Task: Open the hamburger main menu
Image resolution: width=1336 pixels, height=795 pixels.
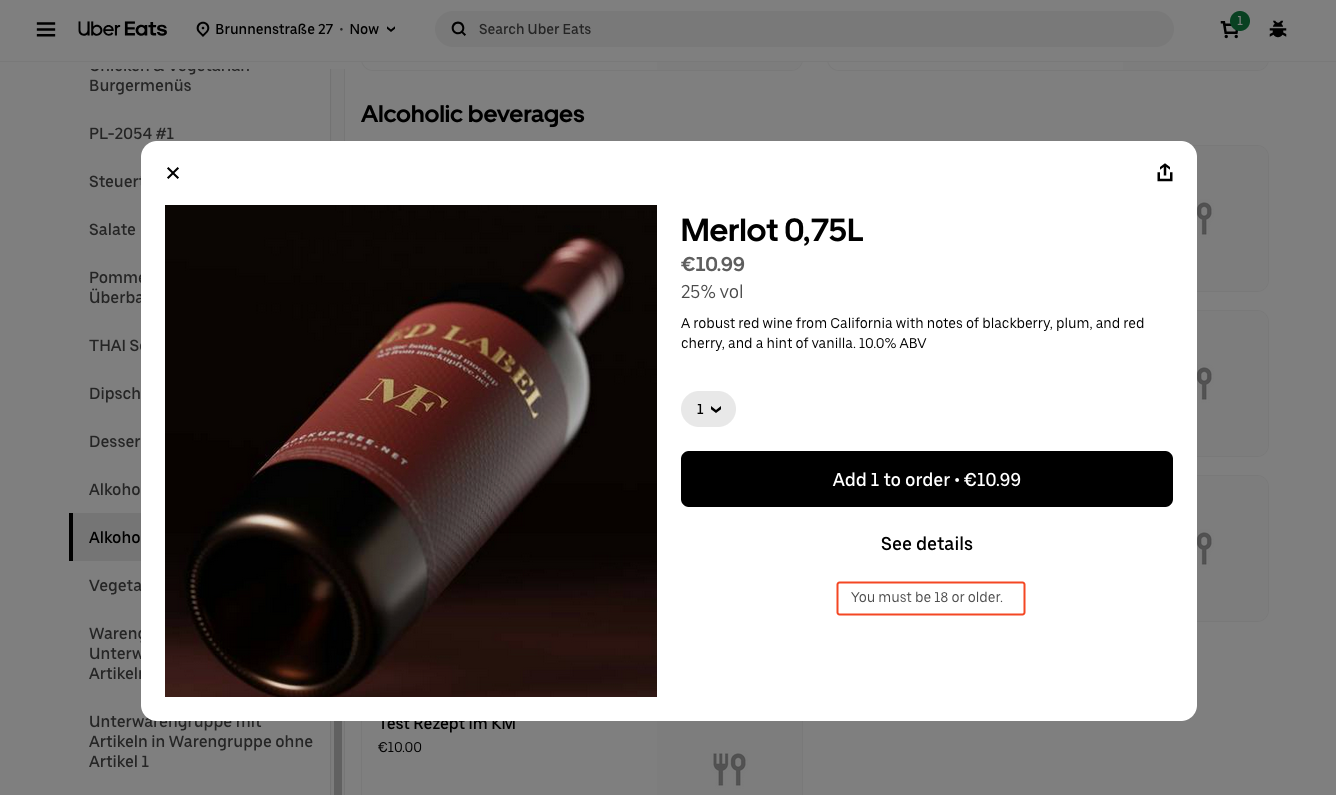Action: coord(46,29)
